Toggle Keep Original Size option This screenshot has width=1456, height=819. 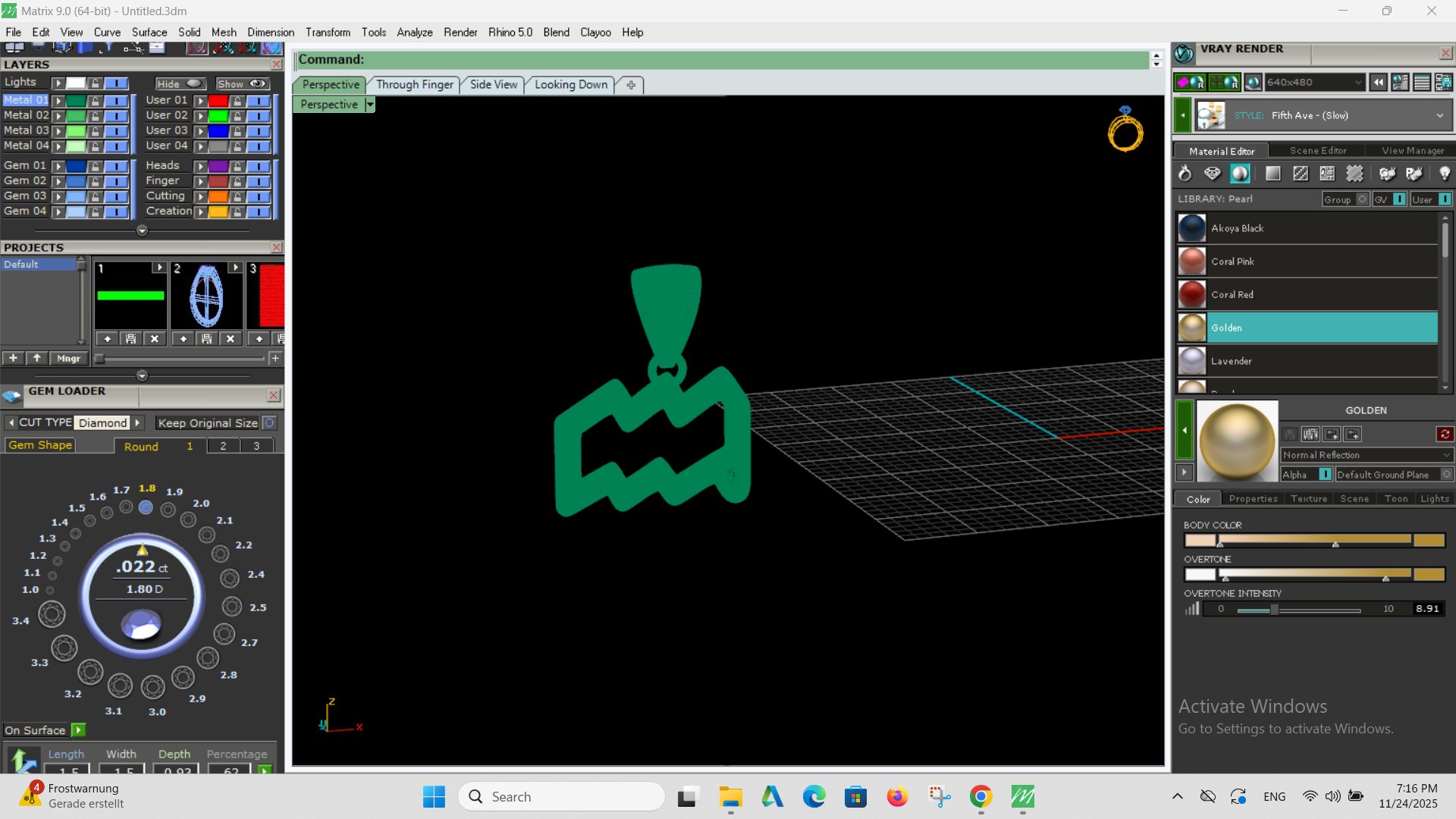pos(269,422)
